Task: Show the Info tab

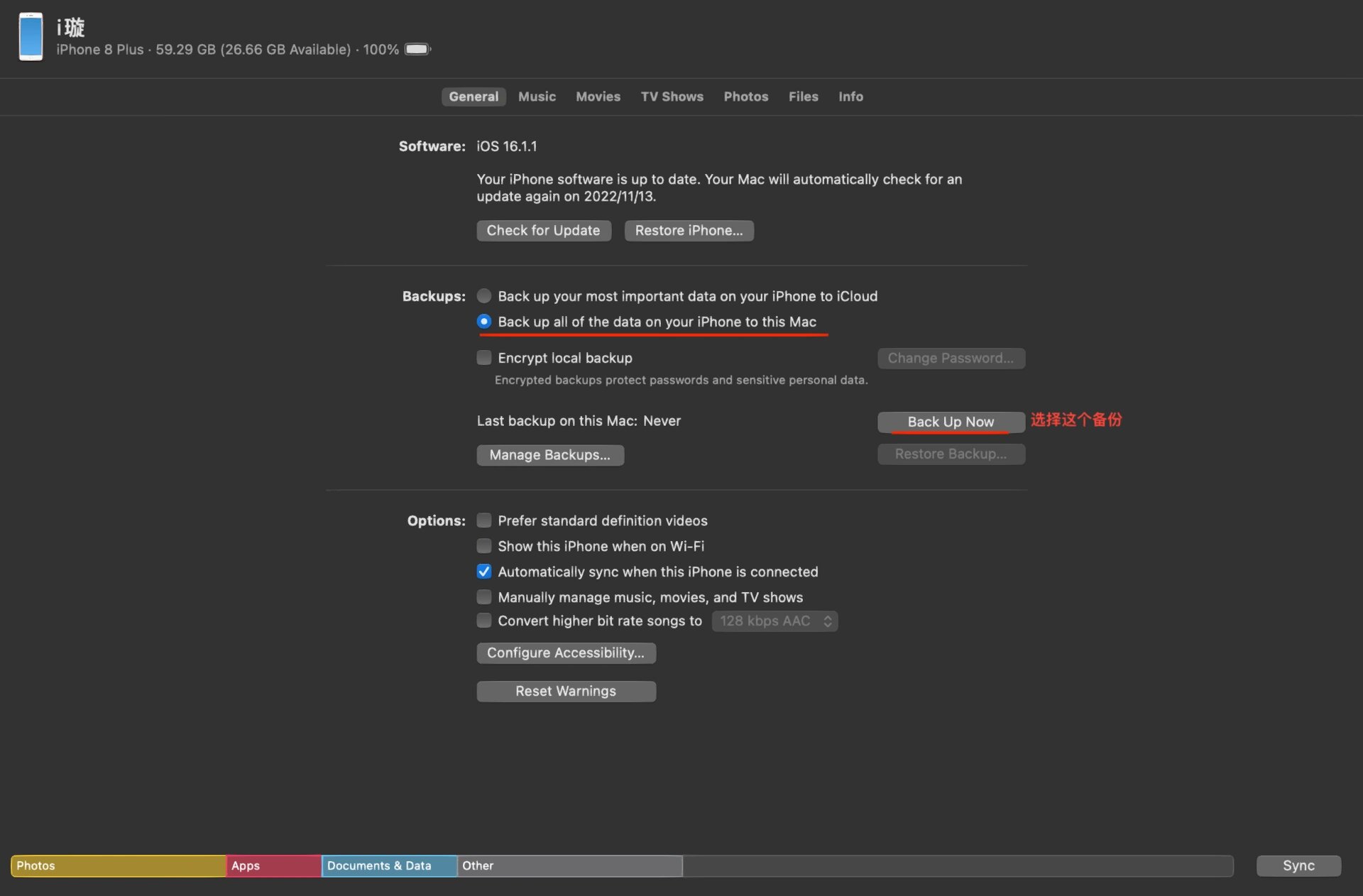Action: pos(850,97)
